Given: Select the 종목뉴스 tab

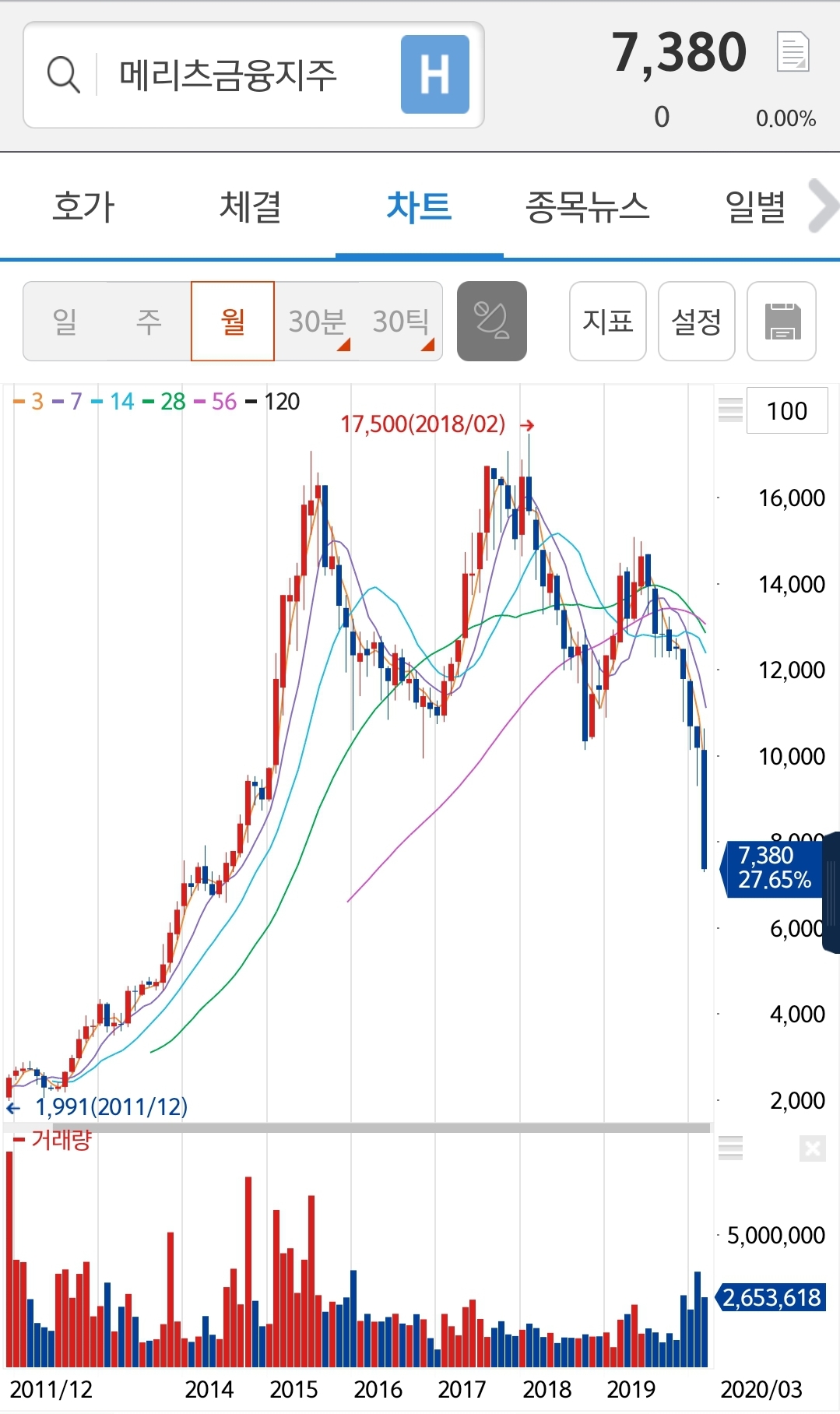Looking at the screenshot, I should click(587, 206).
